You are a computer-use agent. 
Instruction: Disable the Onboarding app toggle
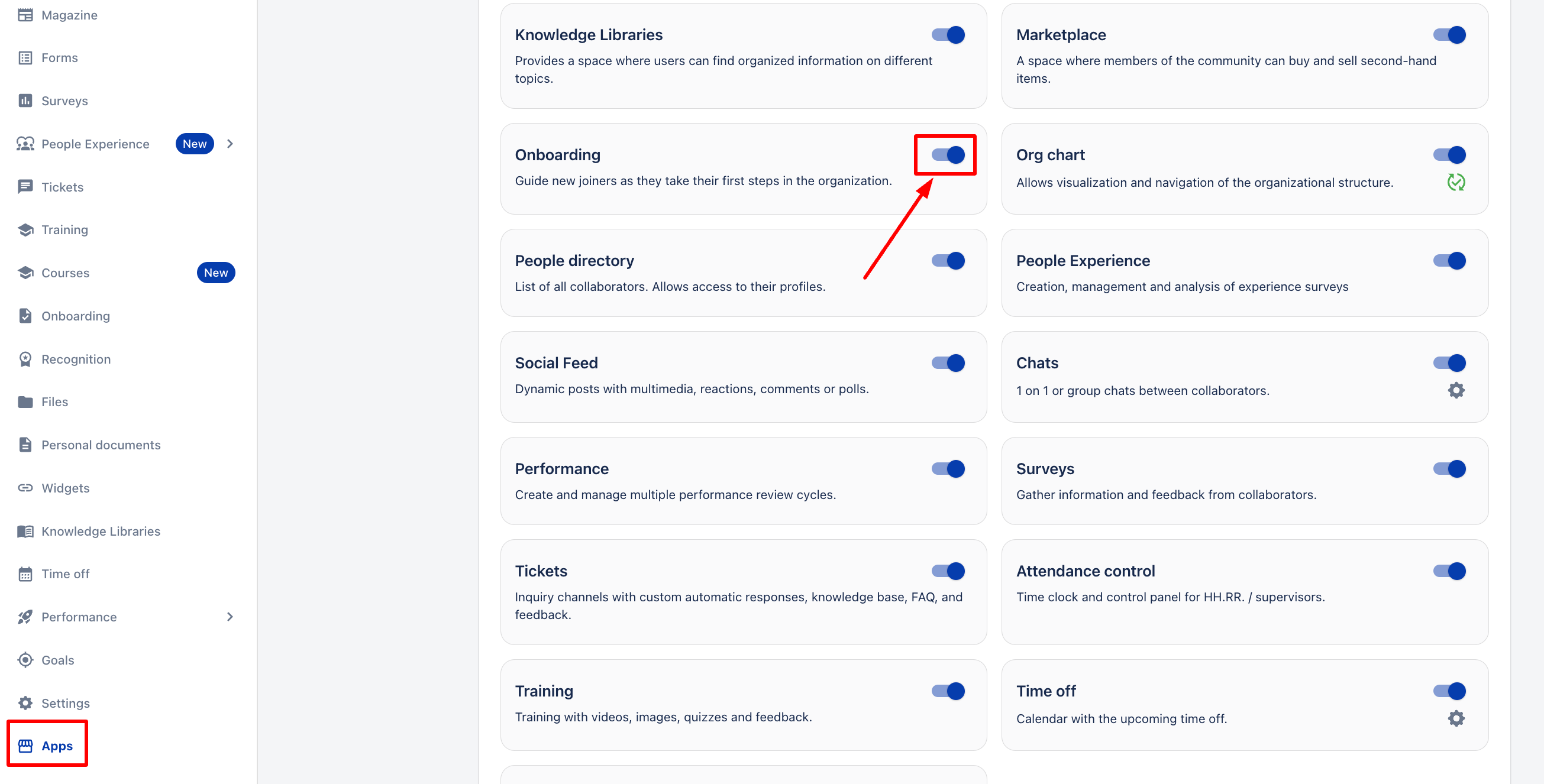(948, 155)
